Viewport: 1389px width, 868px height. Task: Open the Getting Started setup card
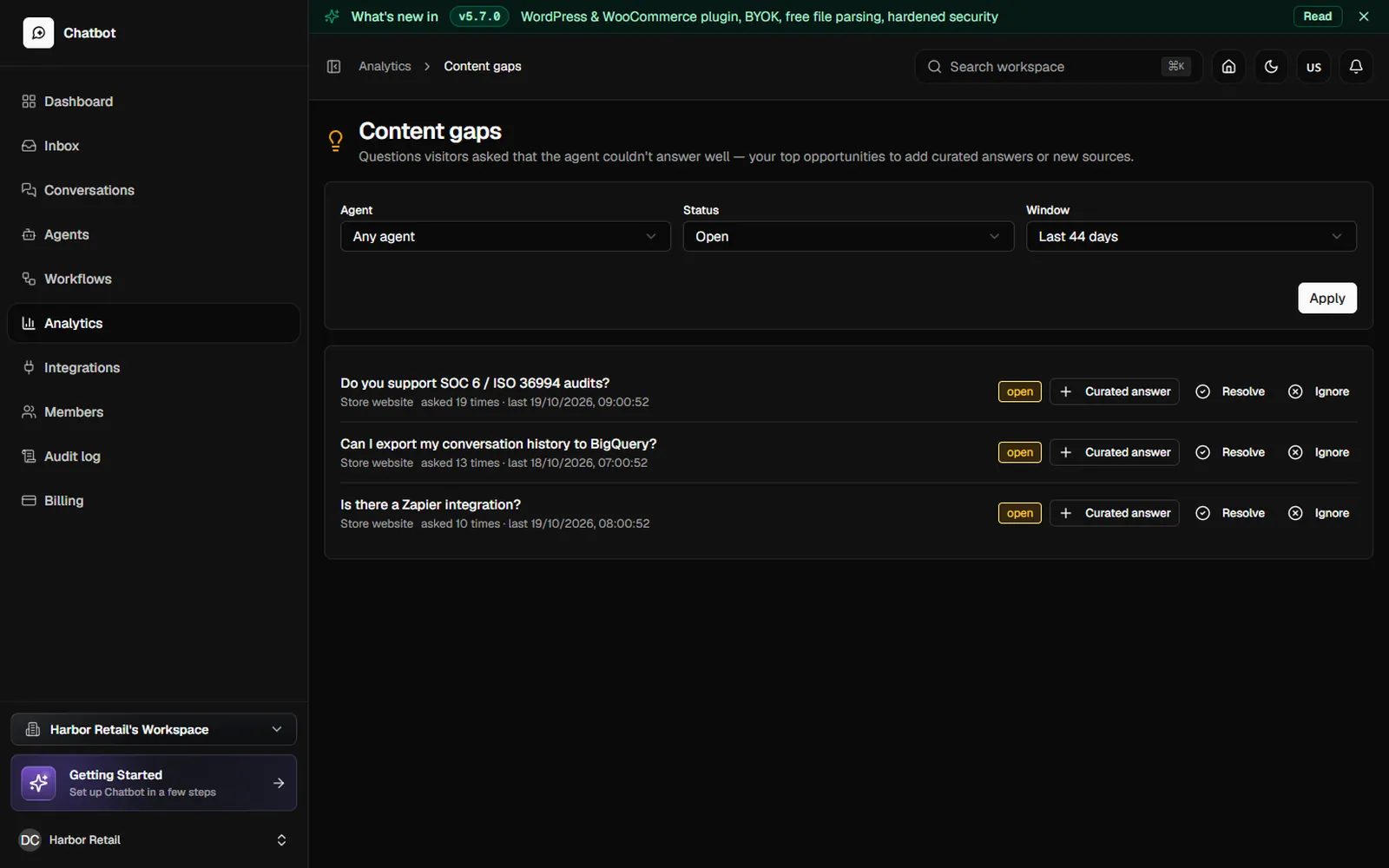pos(154,783)
